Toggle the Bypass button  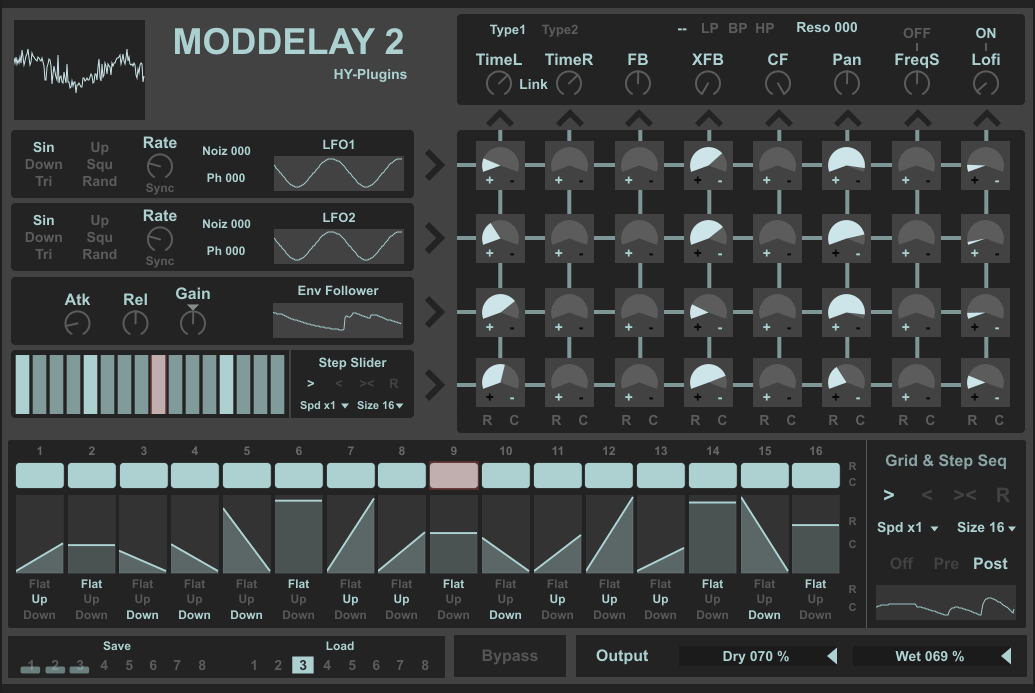click(510, 656)
